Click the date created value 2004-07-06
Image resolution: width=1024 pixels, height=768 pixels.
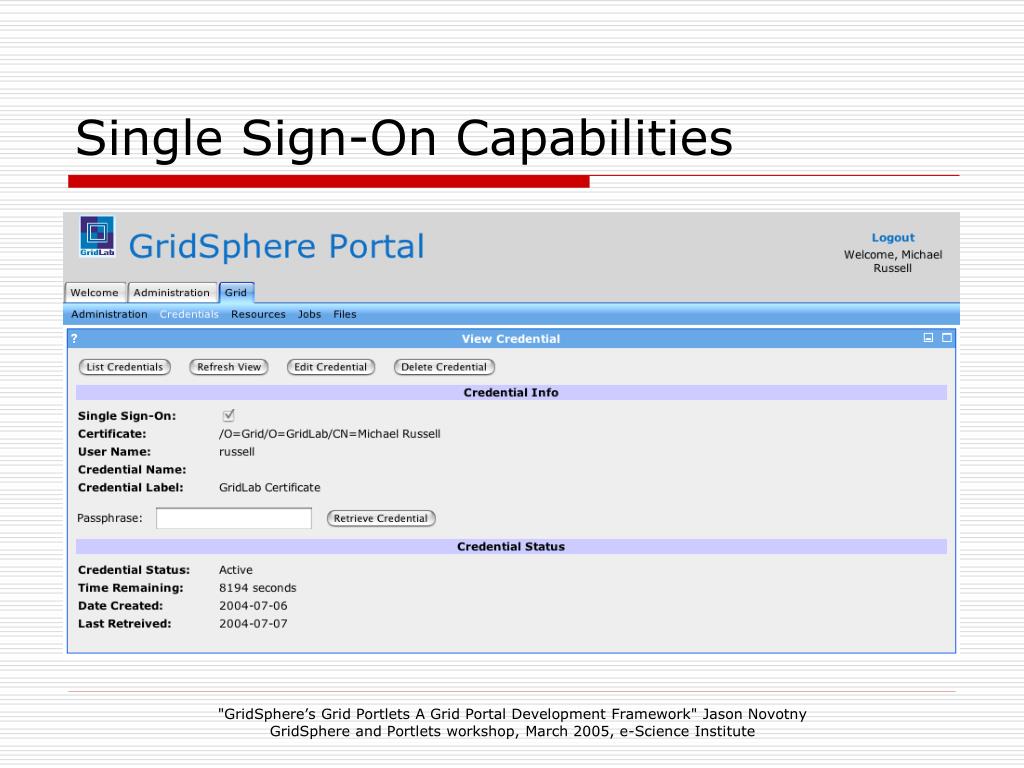point(253,606)
